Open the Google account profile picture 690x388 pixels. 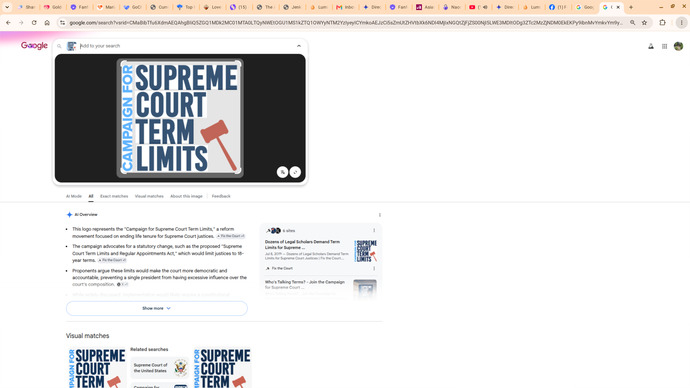[x=679, y=46]
